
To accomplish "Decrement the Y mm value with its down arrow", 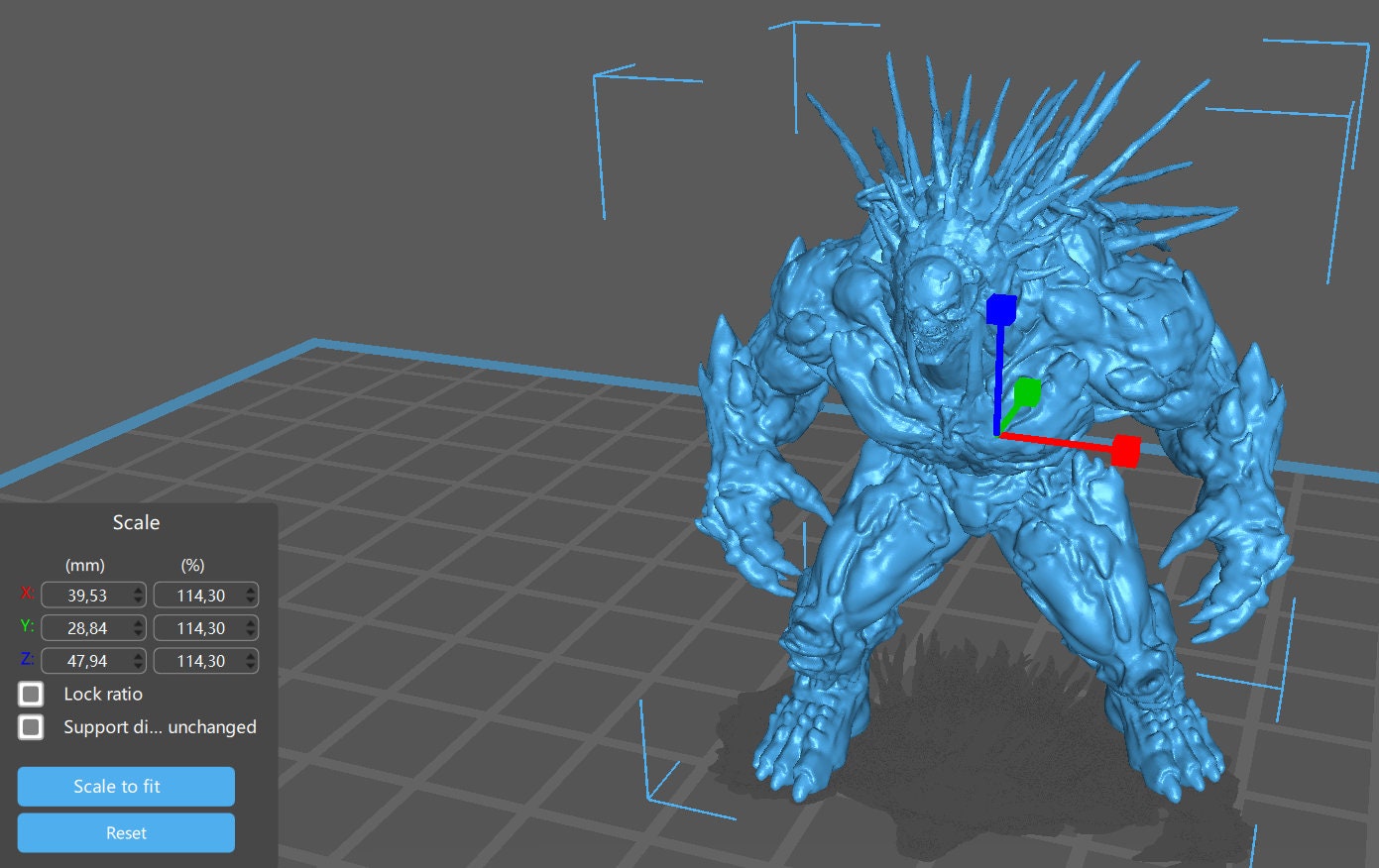I will click(138, 633).
